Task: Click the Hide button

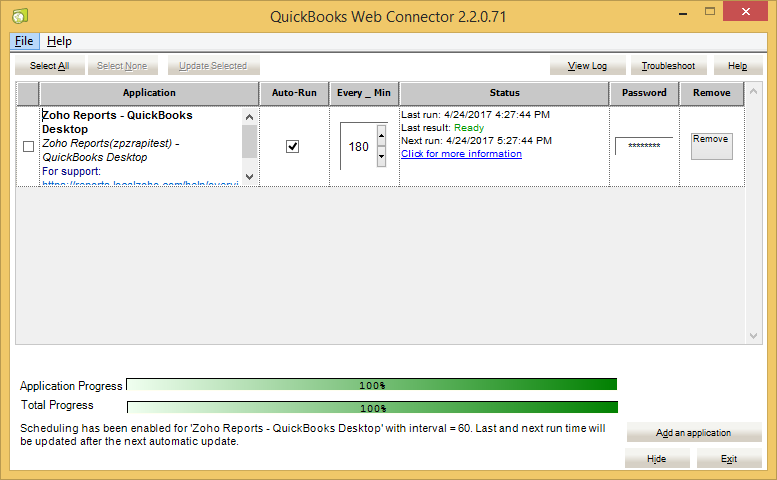Action: pyautogui.click(x=657, y=459)
